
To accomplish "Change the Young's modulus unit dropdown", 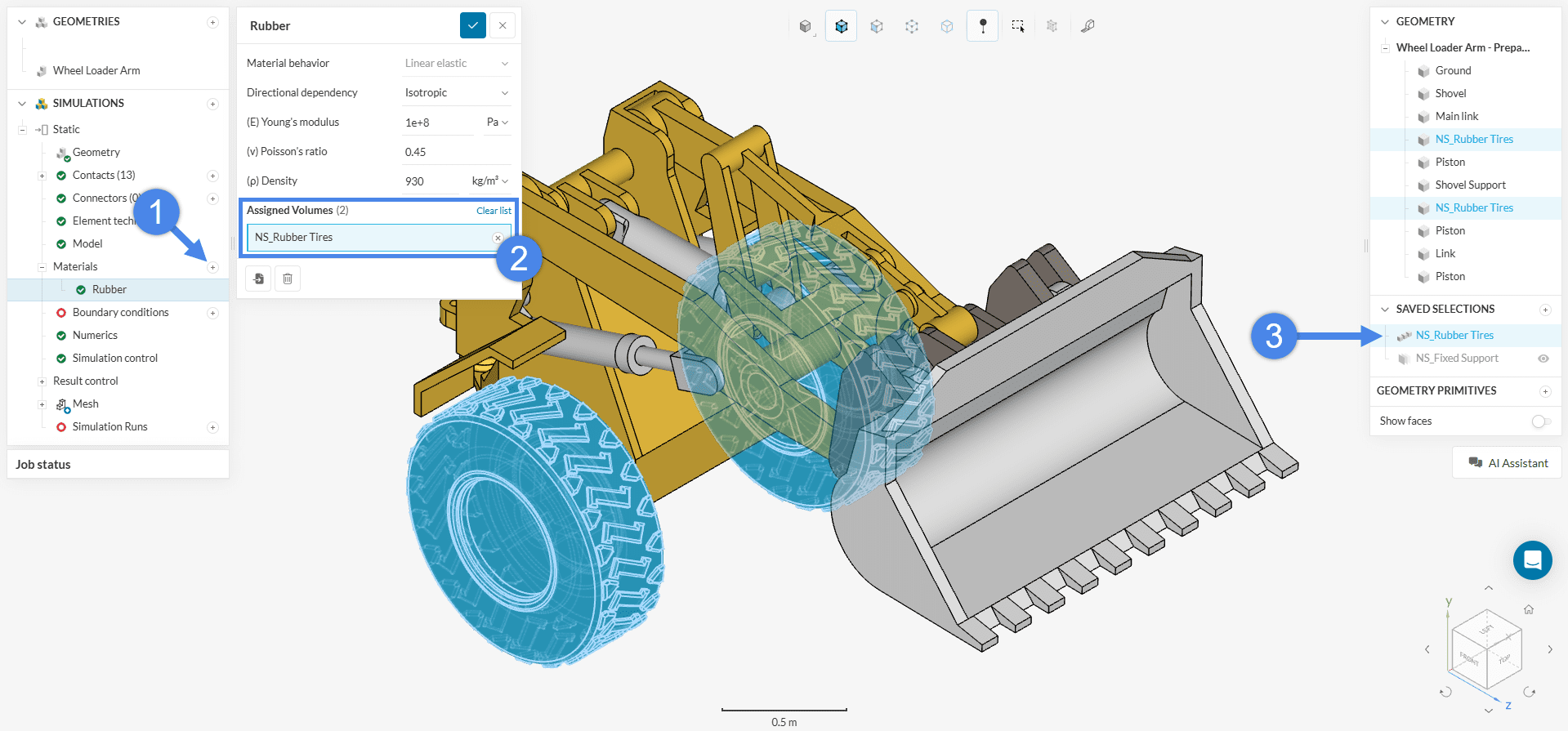I will coord(497,123).
